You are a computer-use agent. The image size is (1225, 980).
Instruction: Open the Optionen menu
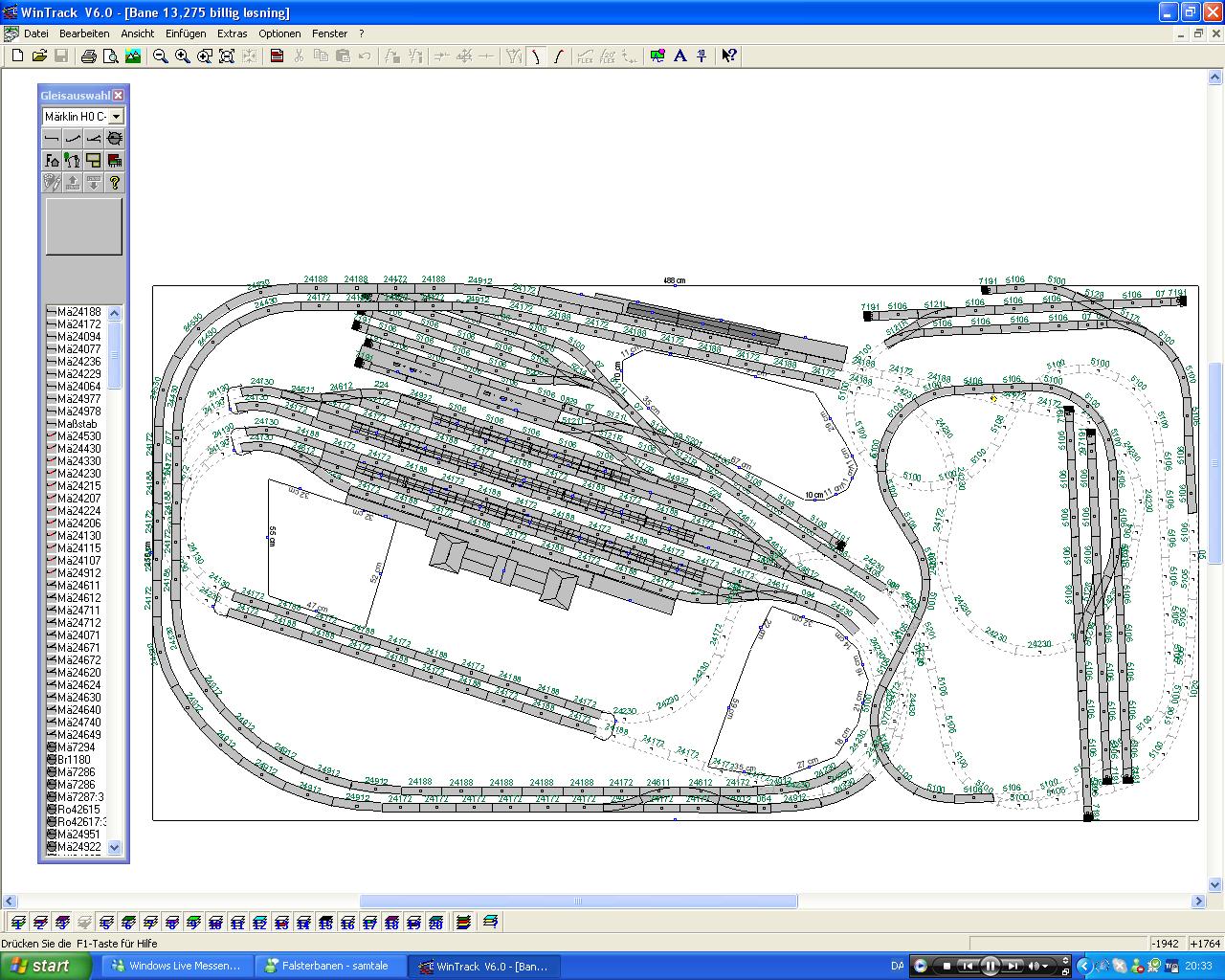pos(279,33)
